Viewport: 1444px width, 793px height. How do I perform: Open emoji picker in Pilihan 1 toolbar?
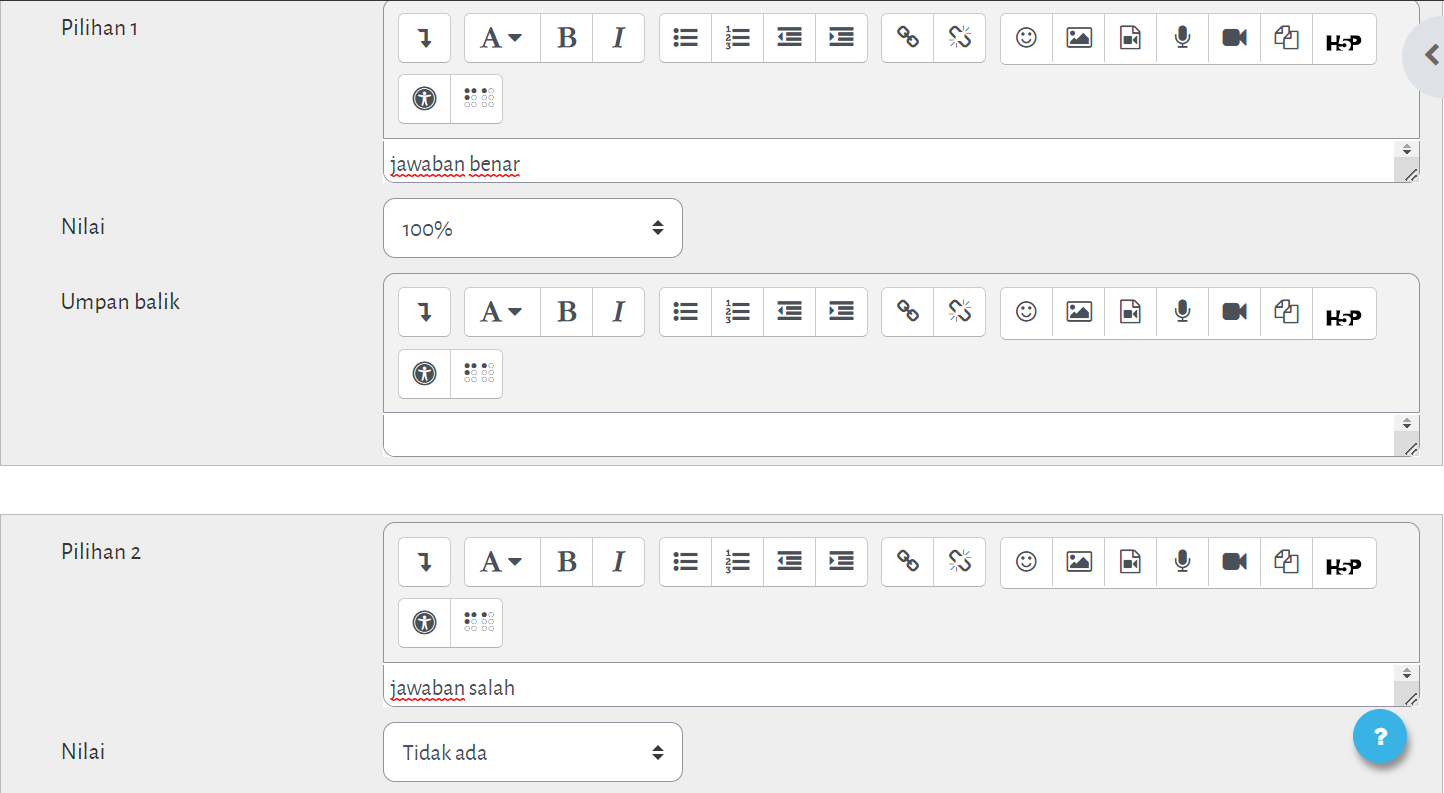pyautogui.click(x=1026, y=38)
